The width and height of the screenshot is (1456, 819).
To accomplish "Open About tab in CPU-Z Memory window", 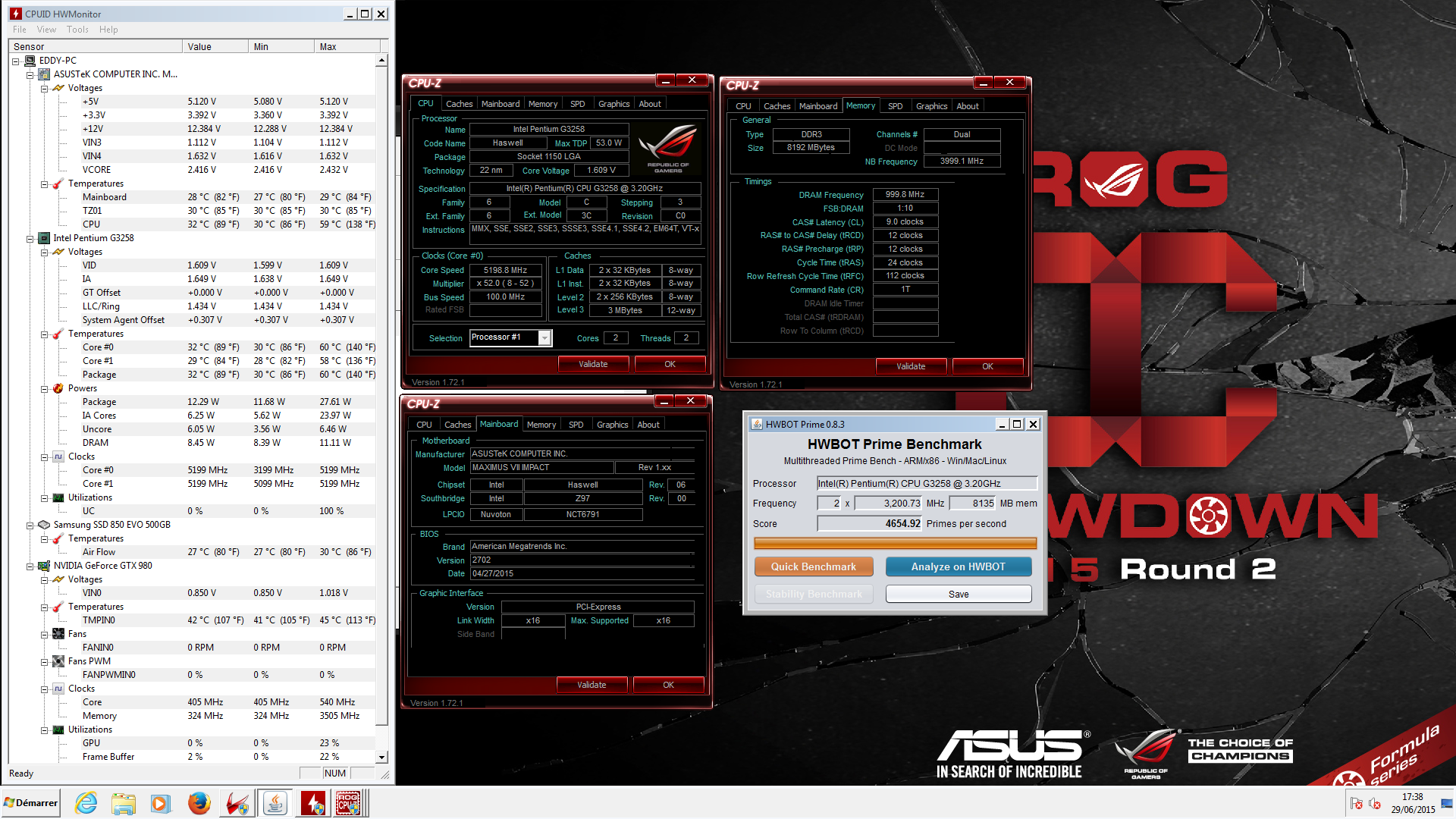I will [x=967, y=106].
